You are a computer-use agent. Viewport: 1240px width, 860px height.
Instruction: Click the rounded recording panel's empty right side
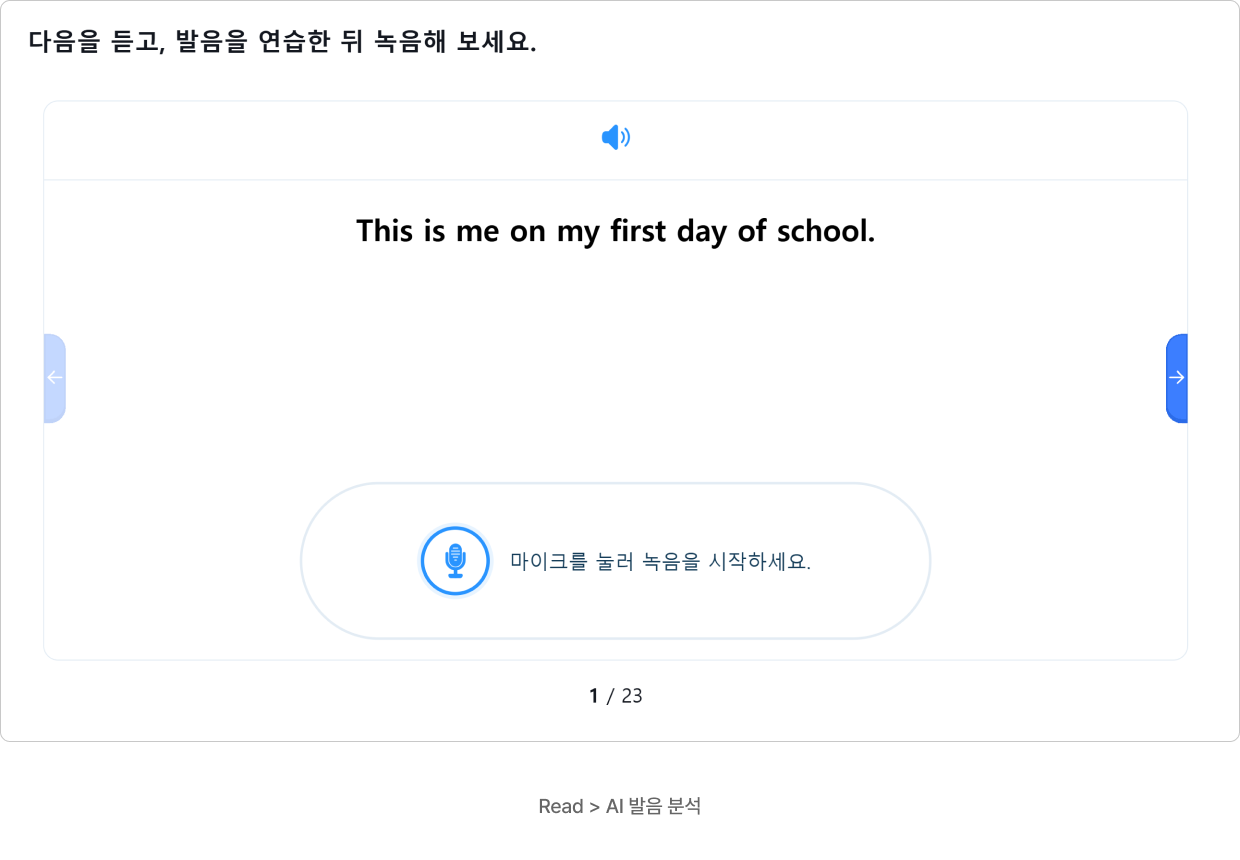(x=870, y=561)
